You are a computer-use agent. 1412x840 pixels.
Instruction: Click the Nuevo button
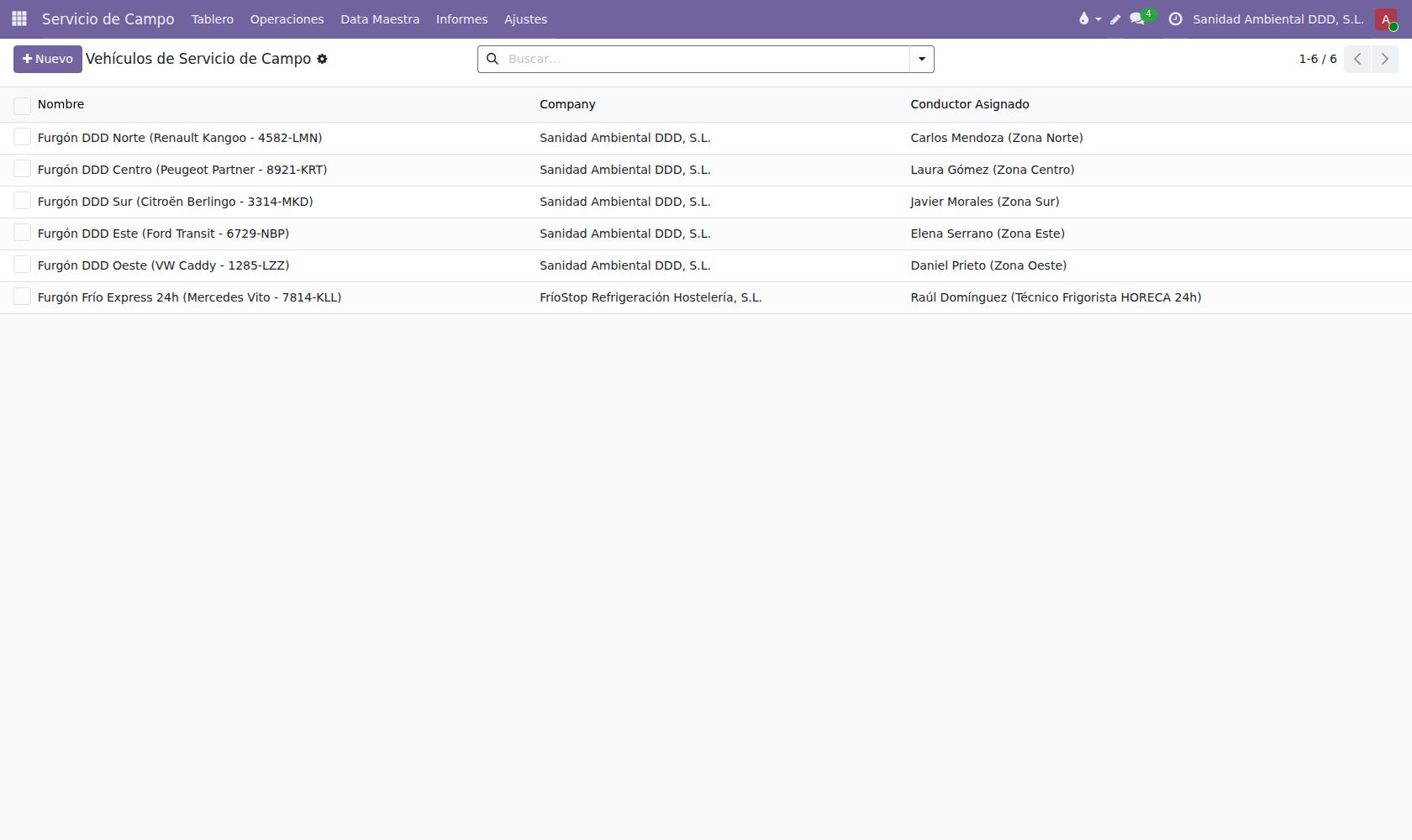tap(48, 59)
